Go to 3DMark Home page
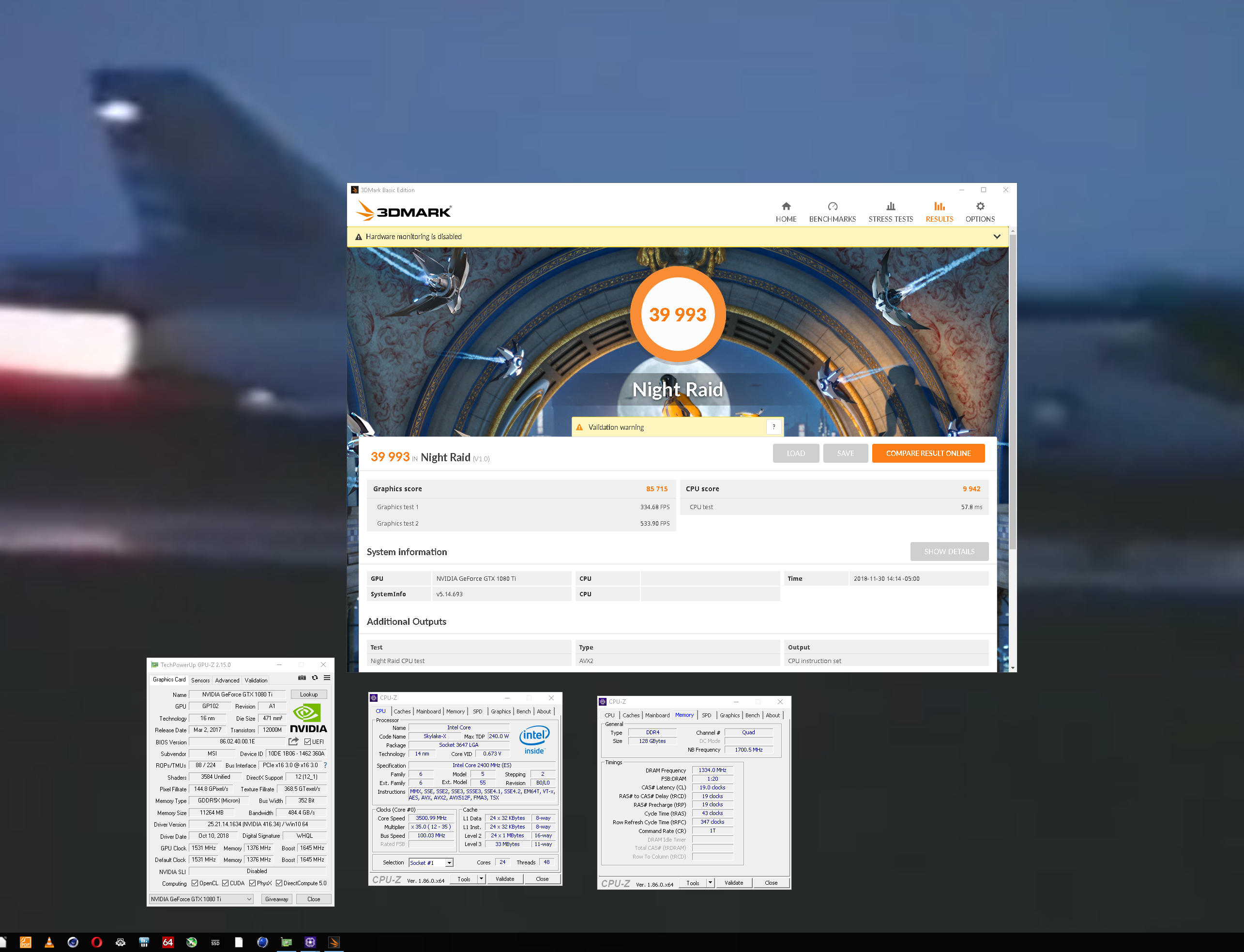 (x=786, y=212)
